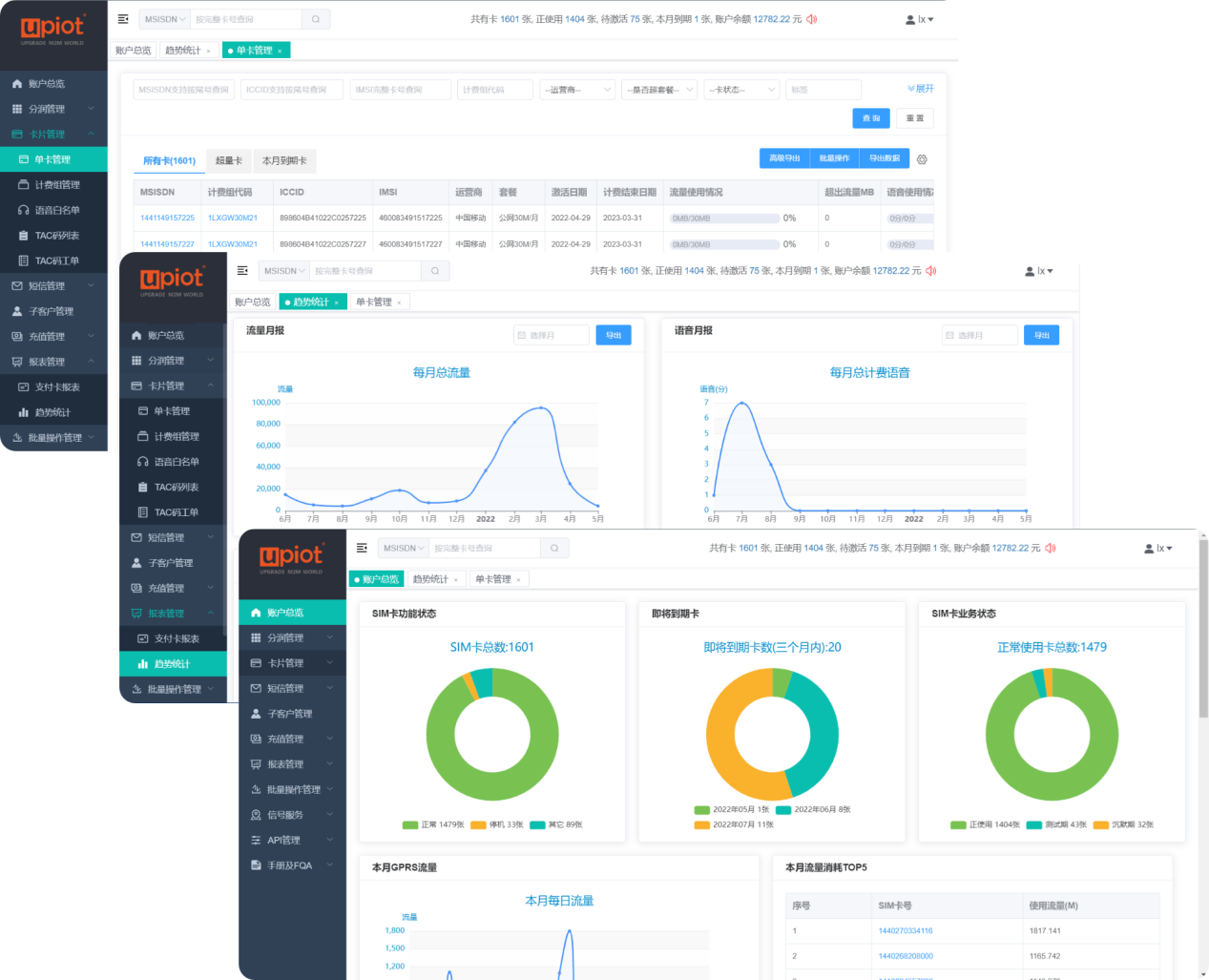This screenshot has height=980, width=1209.
Task: Switch to the 超量卡 tab
Action: click(229, 160)
